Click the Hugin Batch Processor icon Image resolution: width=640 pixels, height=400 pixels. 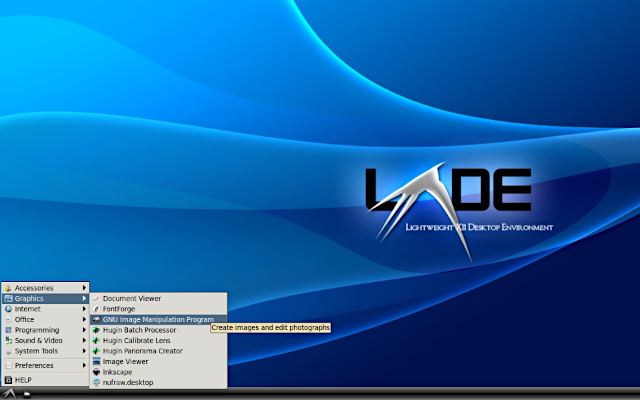click(x=96, y=330)
